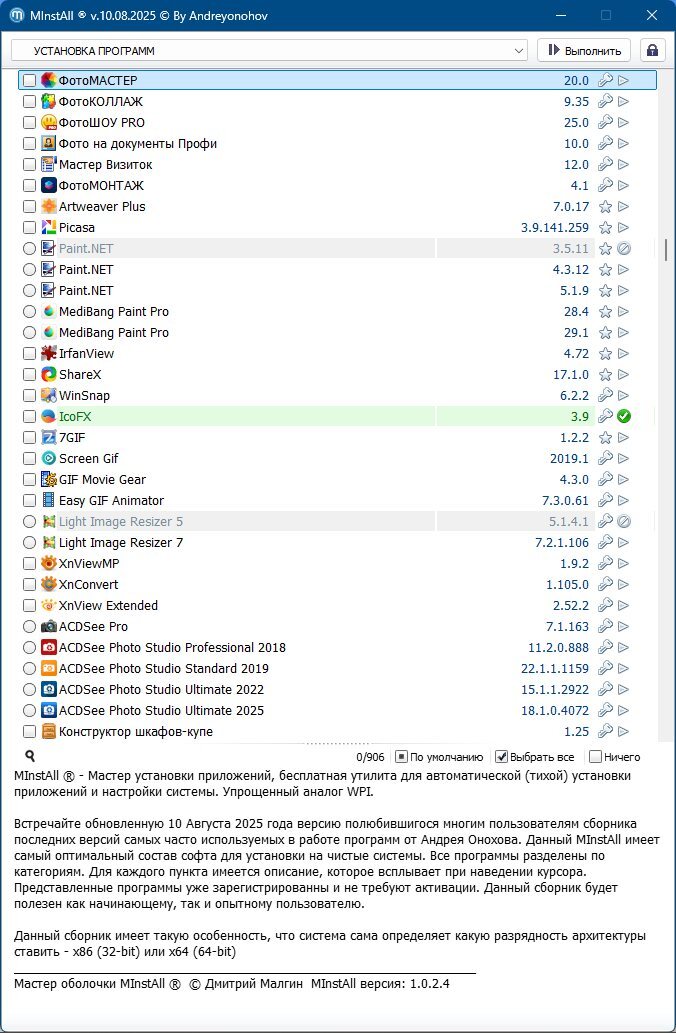Click the blocked icon in Light Image Resizer 5 row
676x1033 pixels.
pos(624,522)
